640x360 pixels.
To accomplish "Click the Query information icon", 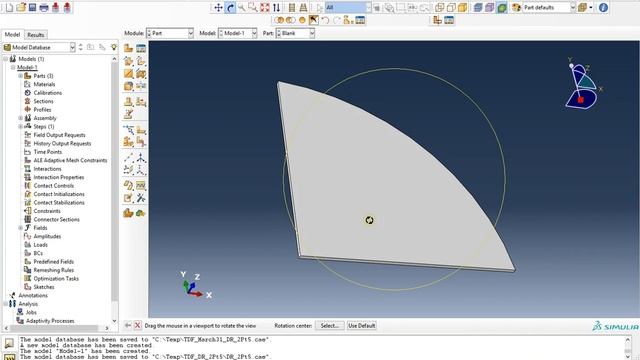I will coord(603,7).
